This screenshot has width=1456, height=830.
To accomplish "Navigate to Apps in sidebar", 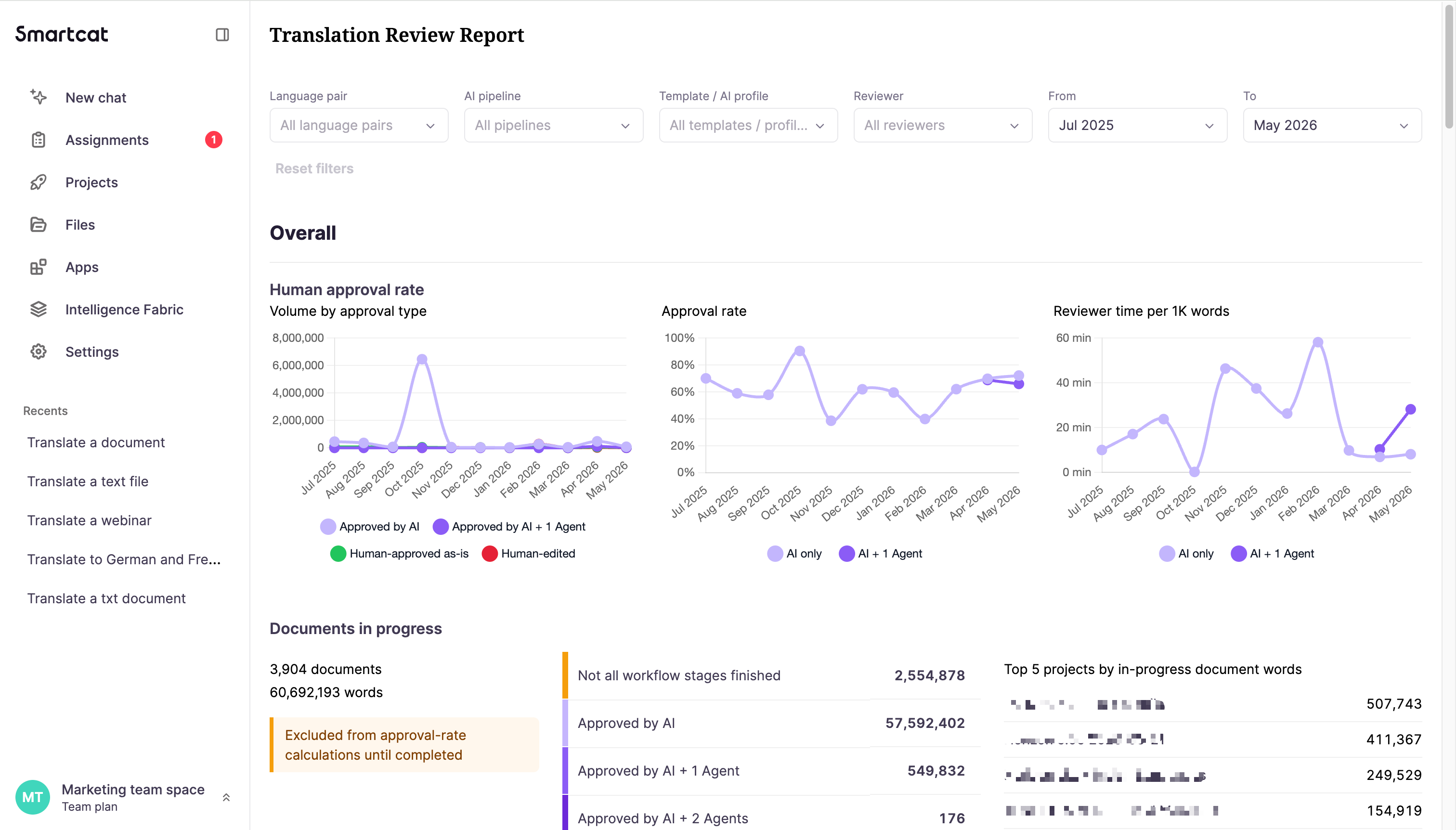I will coord(82,267).
